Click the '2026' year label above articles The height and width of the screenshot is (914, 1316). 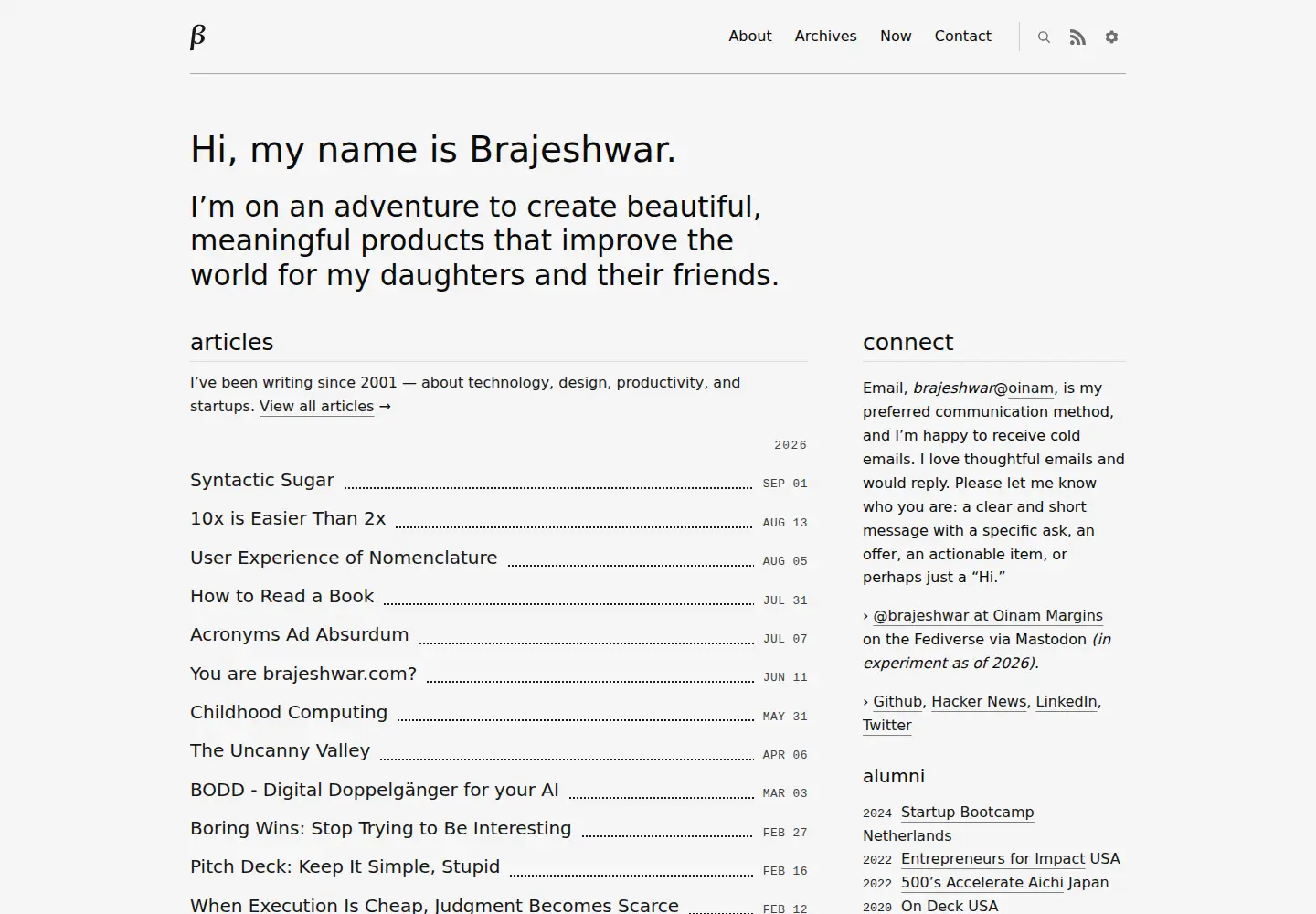[791, 445]
